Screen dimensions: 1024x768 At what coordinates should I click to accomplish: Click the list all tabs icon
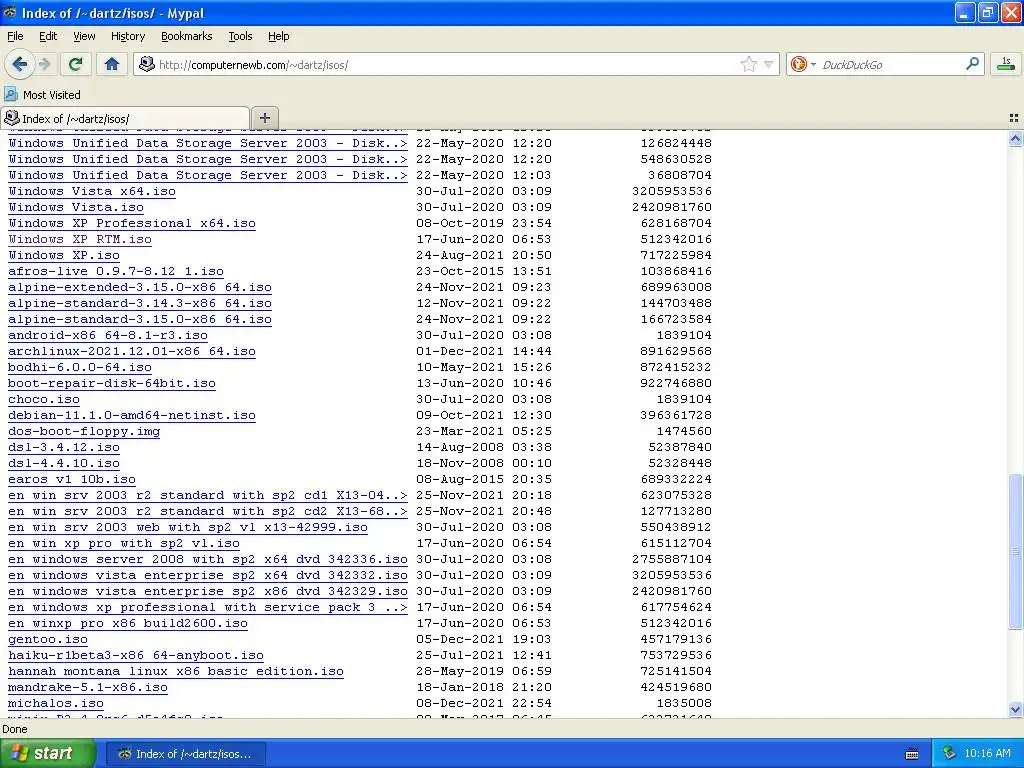1014,118
